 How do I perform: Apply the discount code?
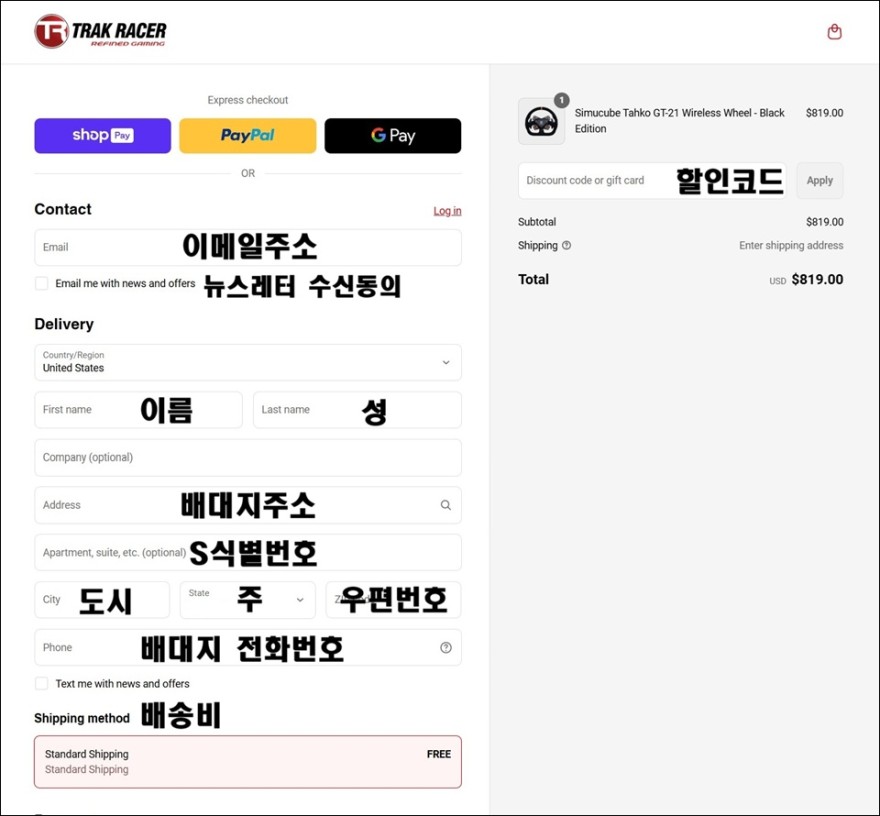819,180
